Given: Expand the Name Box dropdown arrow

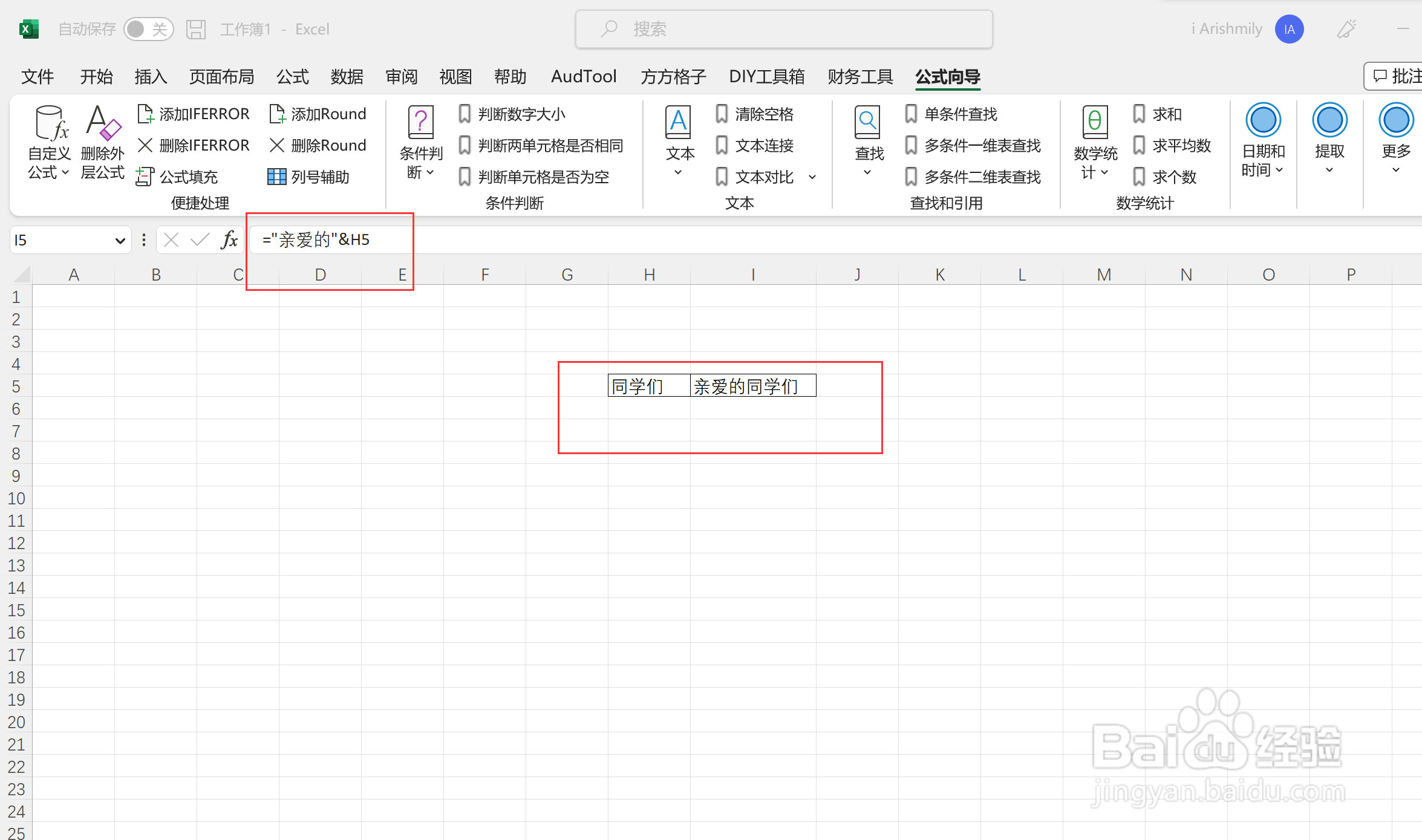Looking at the screenshot, I should tap(120, 241).
